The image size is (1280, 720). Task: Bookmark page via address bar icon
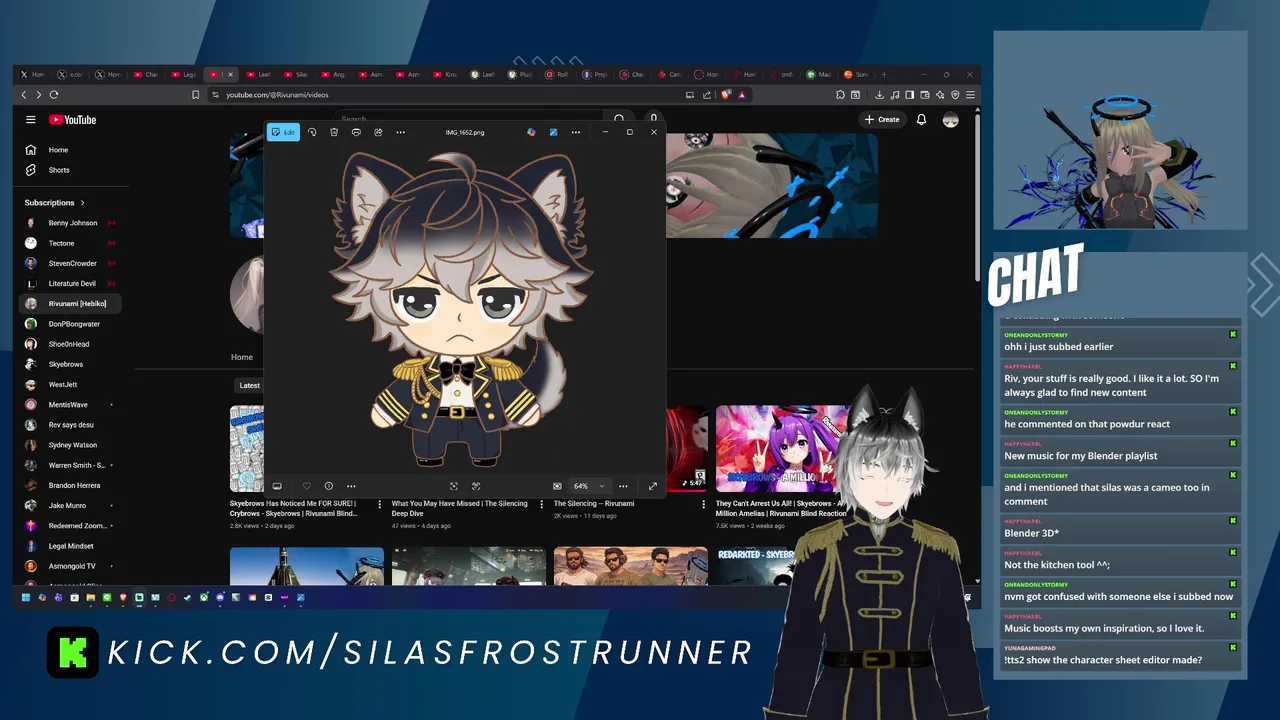[x=195, y=95]
